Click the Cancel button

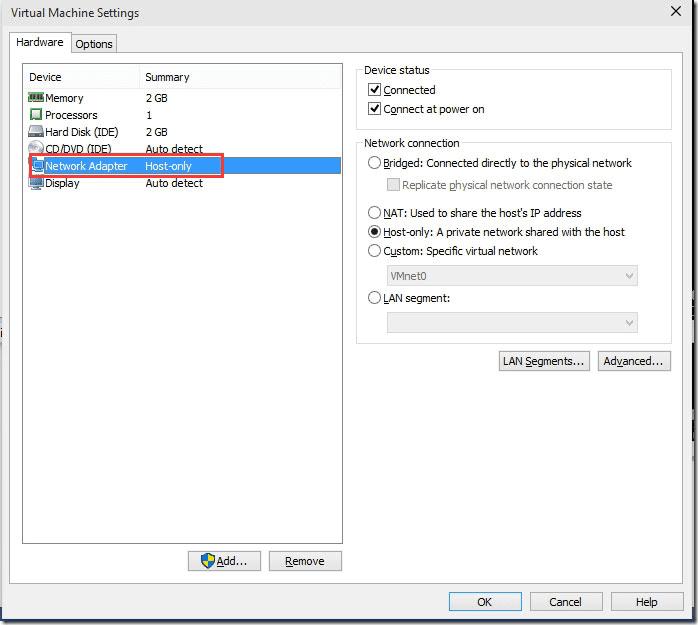point(566,602)
